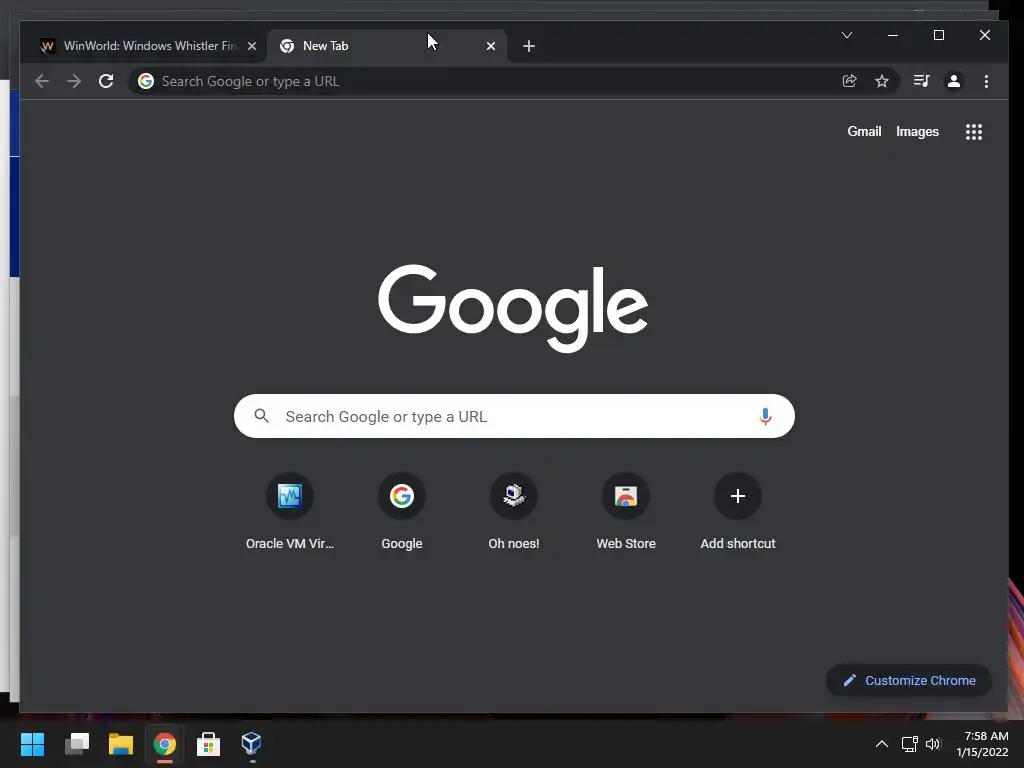Click the magnifier icon in search box
The height and width of the screenshot is (768, 1024).
pyautogui.click(x=261, y=416)
